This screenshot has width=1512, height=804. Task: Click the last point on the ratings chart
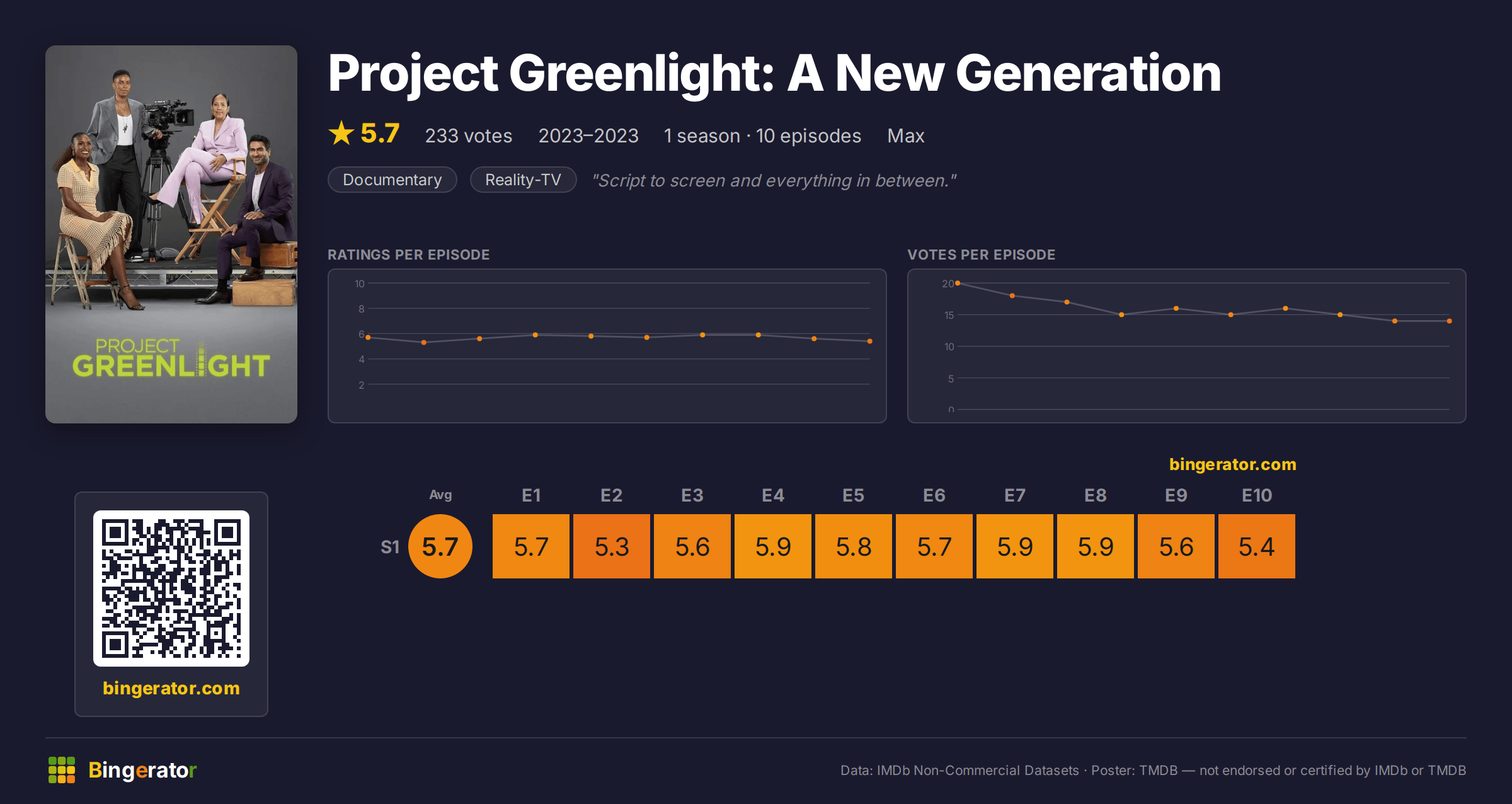pos(870,342)
